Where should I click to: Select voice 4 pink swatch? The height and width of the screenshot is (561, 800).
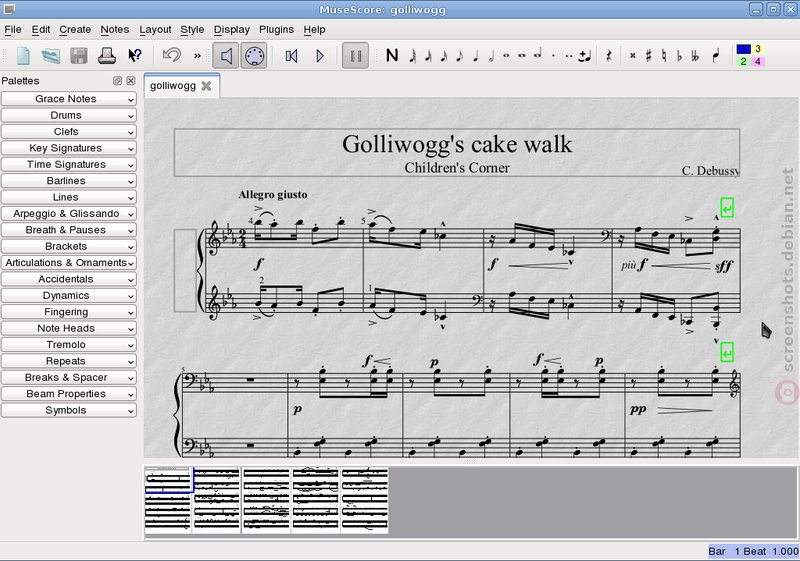[x=758, y=61]
